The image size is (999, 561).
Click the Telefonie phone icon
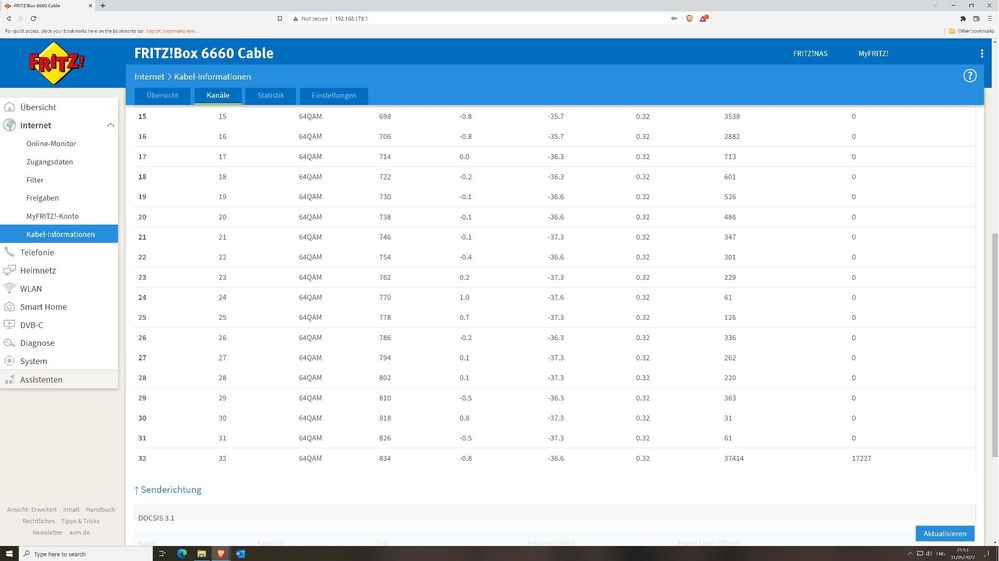[x=10, y=252]
